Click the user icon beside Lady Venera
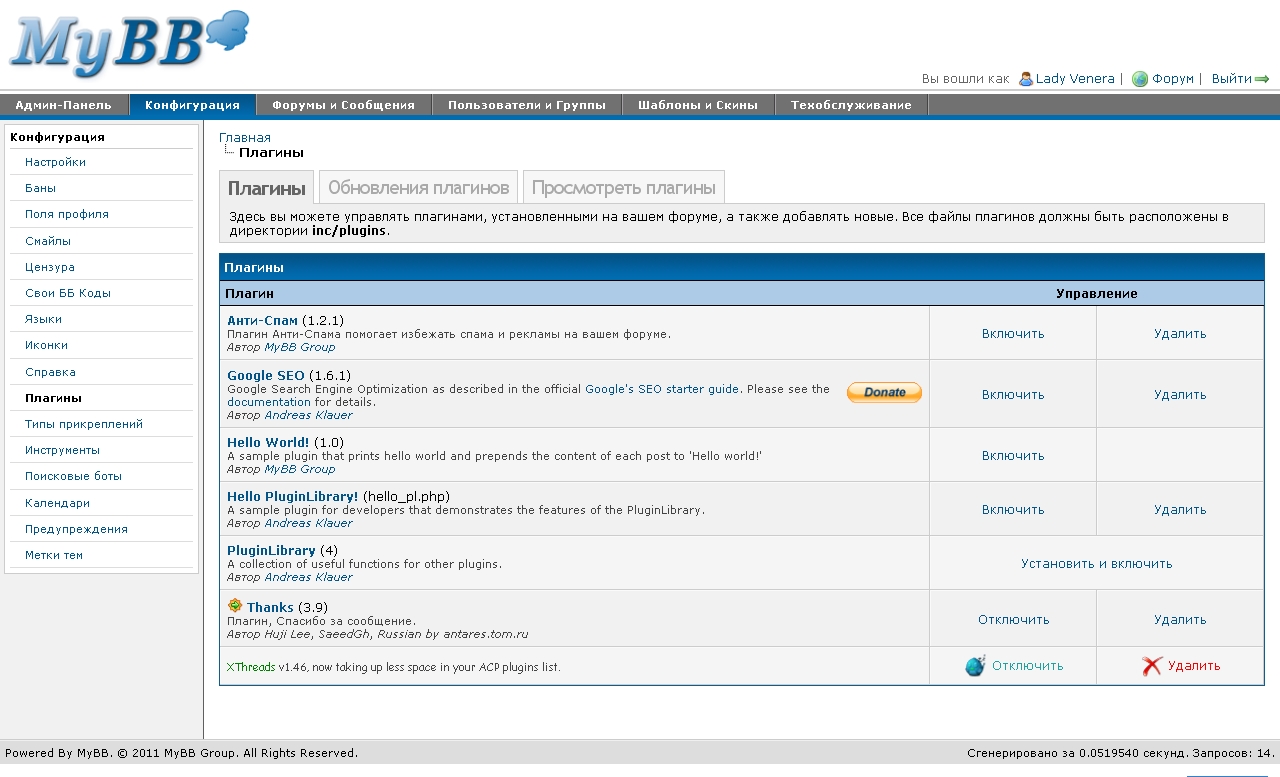 (1025, 79)
